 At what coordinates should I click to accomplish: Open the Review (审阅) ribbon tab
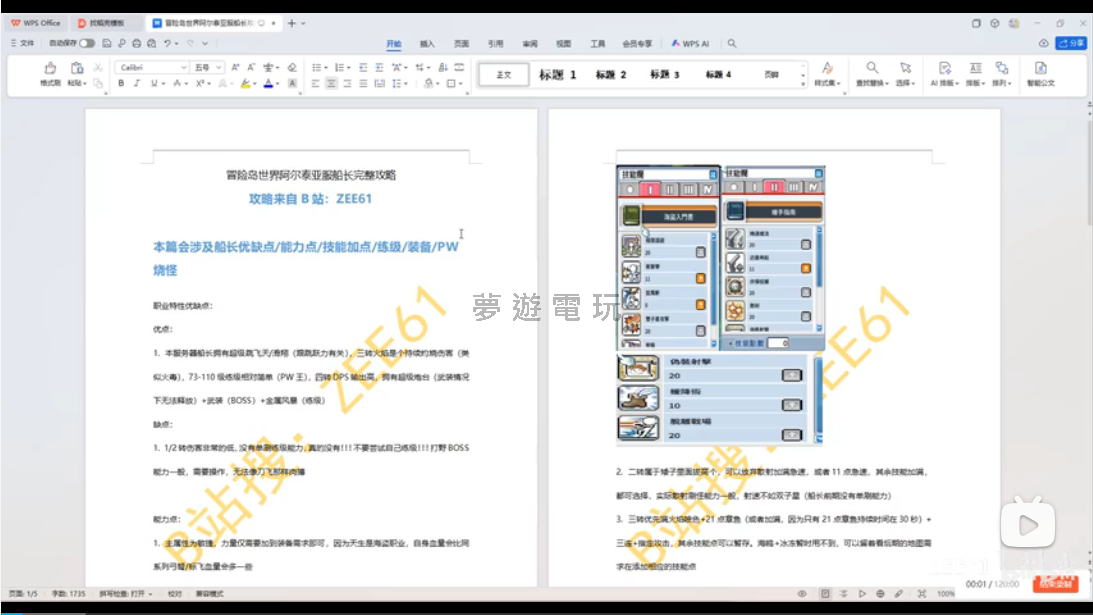pyautogui.click(x=529, y=43)
